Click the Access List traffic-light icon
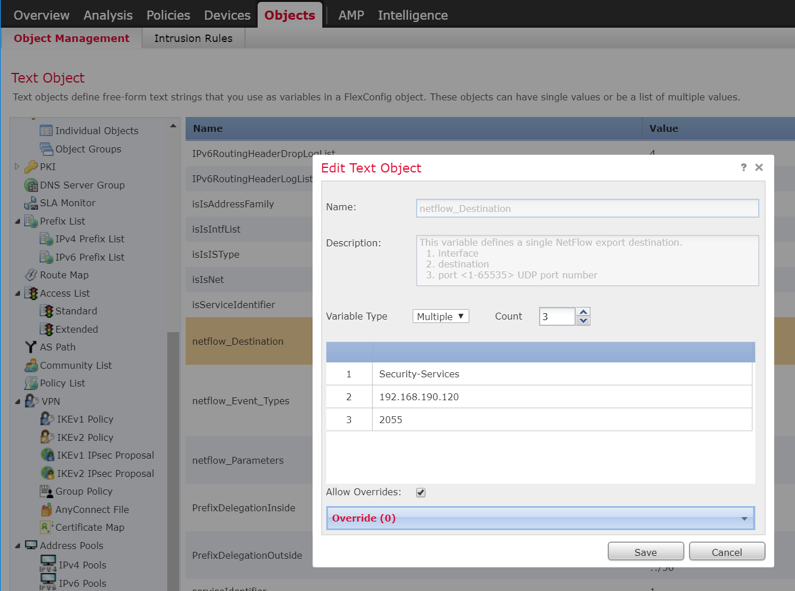This screenshot has height=591, width=795. click(x=32, y=293)
